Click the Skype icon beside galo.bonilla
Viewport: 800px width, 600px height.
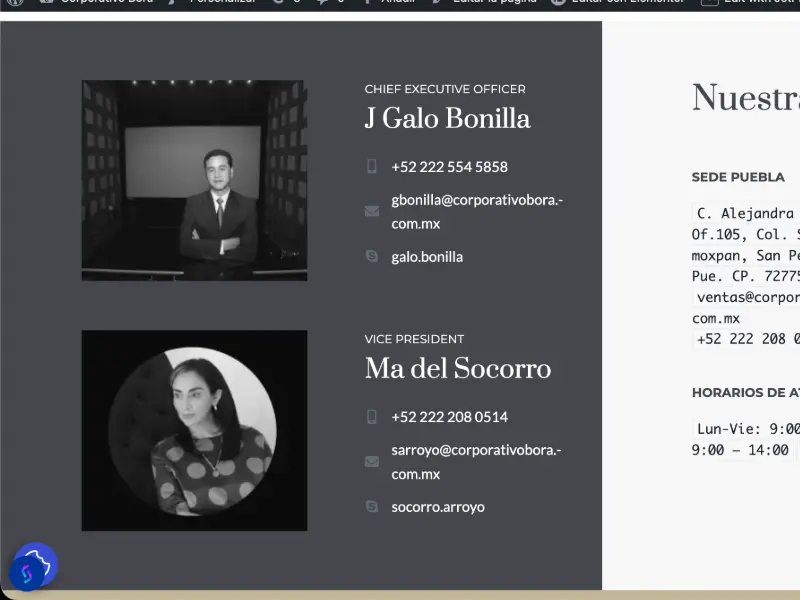click(x=372, y=256)
